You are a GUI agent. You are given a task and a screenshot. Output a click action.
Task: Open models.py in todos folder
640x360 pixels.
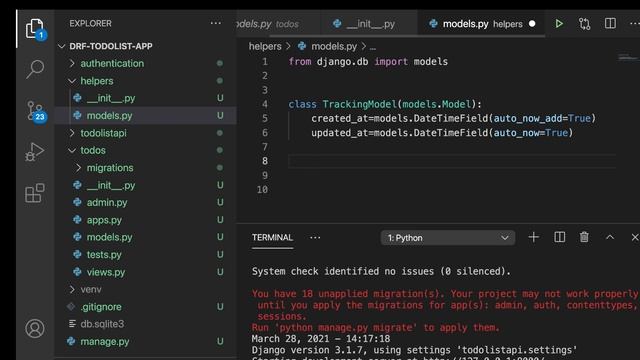point(109,237)
